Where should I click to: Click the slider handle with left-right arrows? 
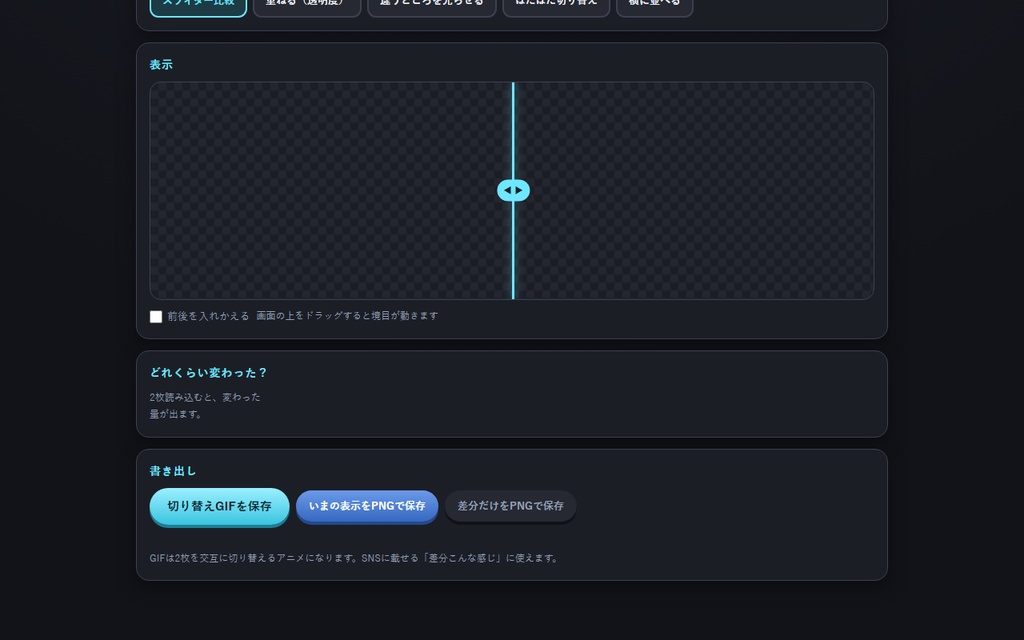513,190
